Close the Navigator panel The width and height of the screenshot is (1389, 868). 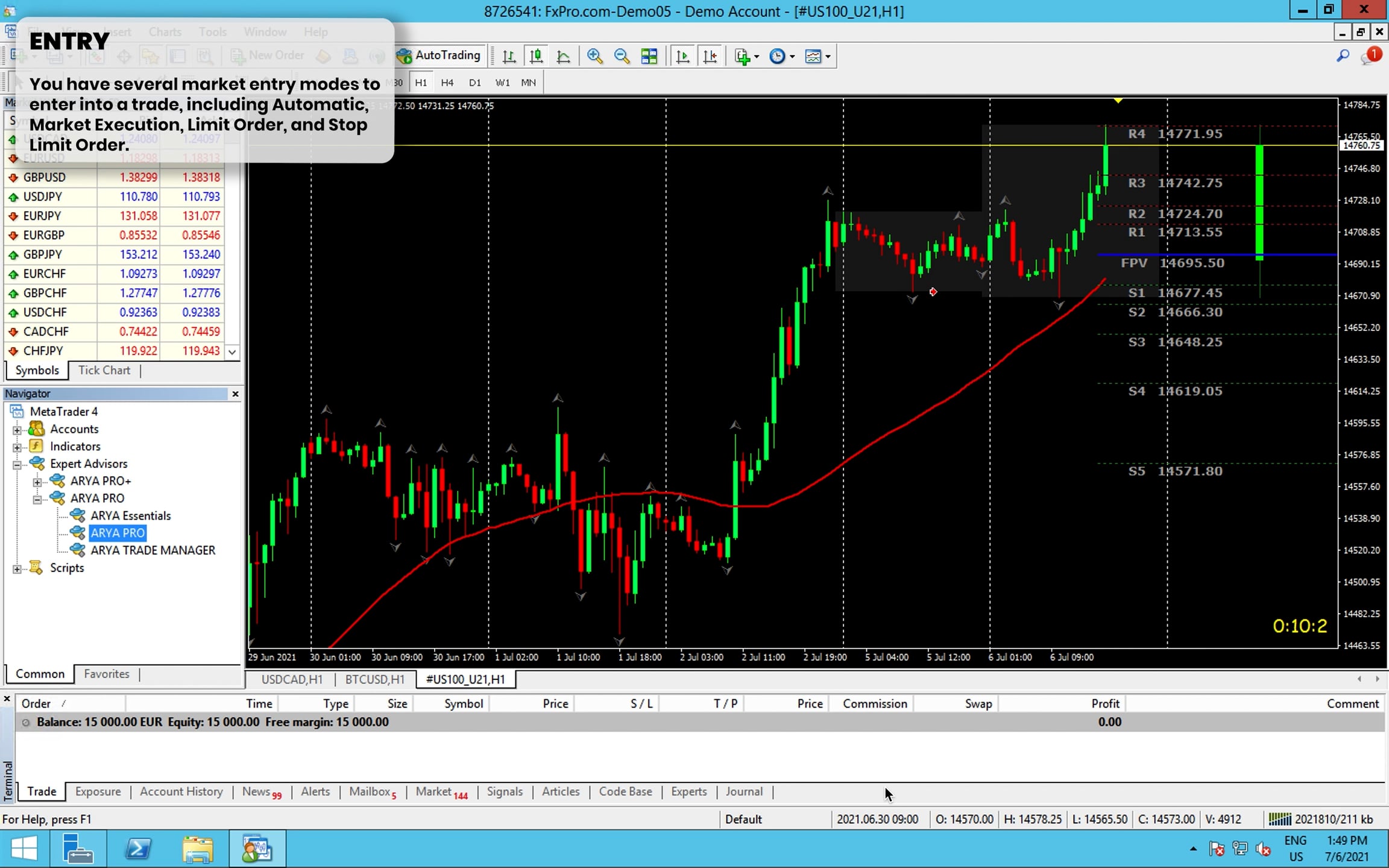tap(235, 394)
